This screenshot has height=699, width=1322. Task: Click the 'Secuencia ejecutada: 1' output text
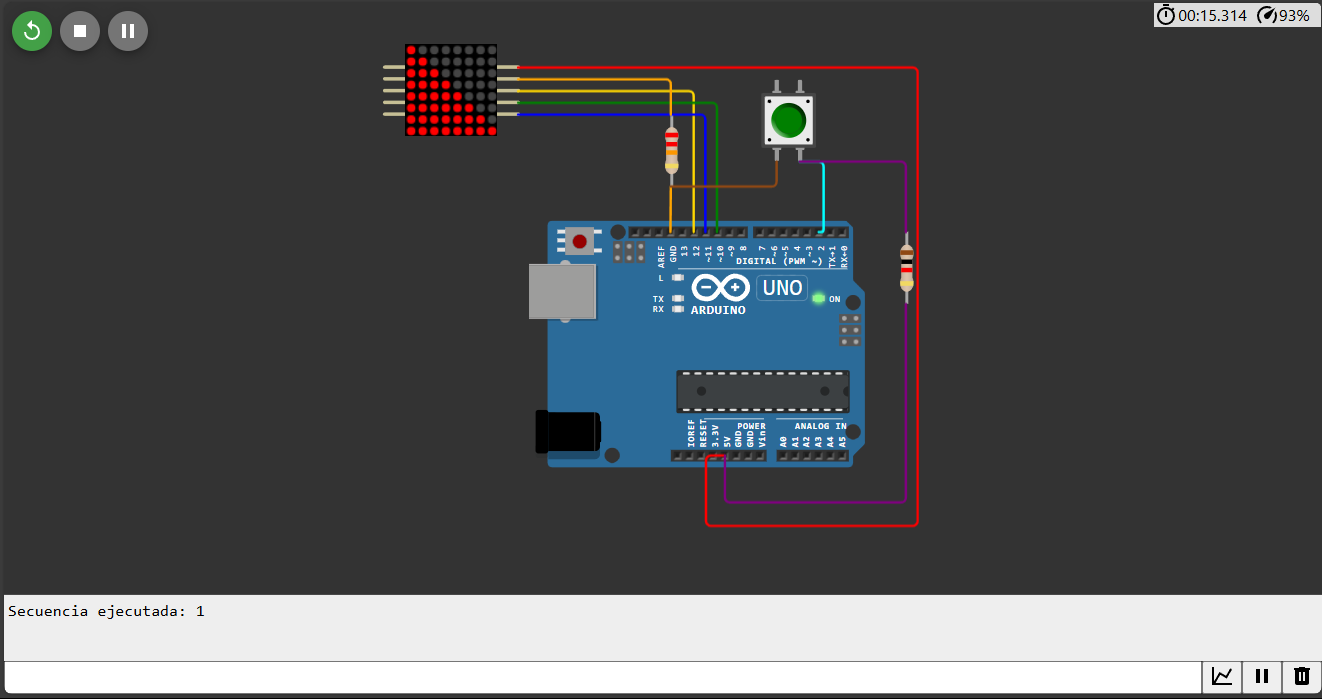click(x=105, y=610)
